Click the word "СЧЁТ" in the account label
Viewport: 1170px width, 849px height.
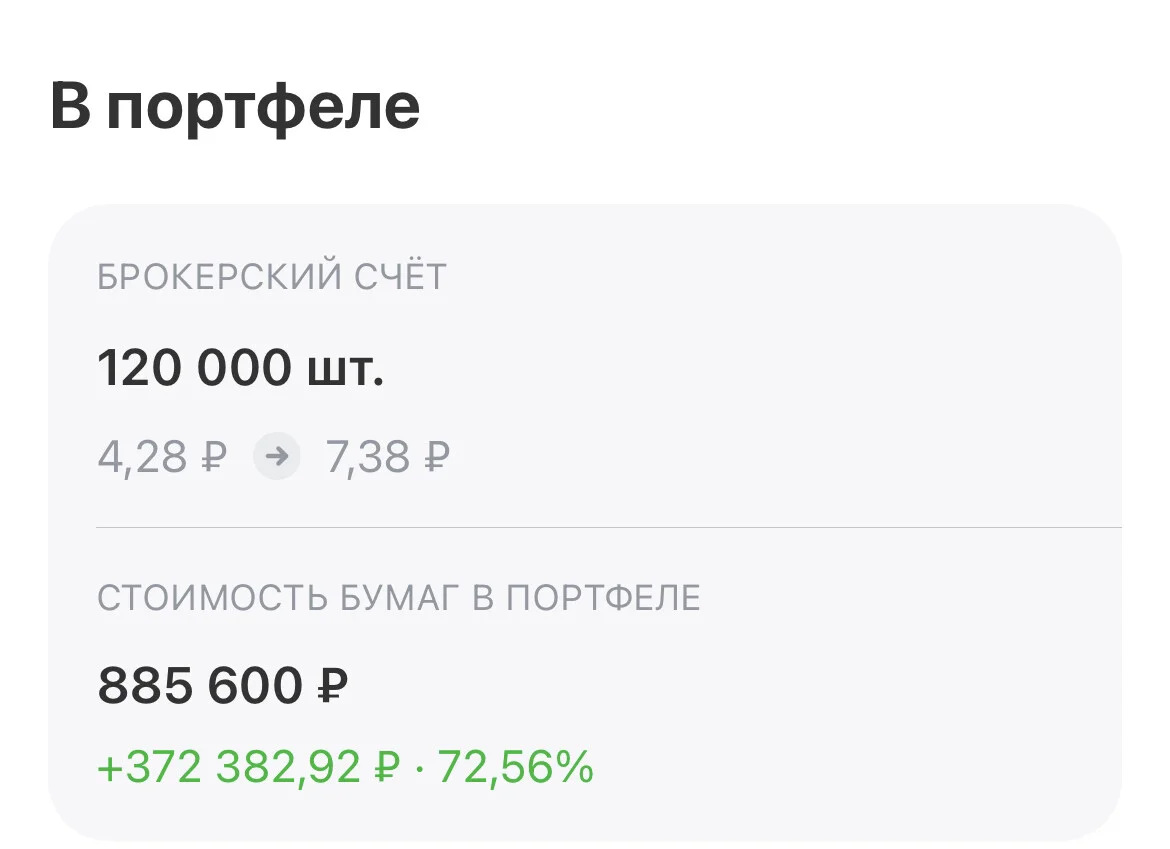pyautogui.click(x=400, y=277)
